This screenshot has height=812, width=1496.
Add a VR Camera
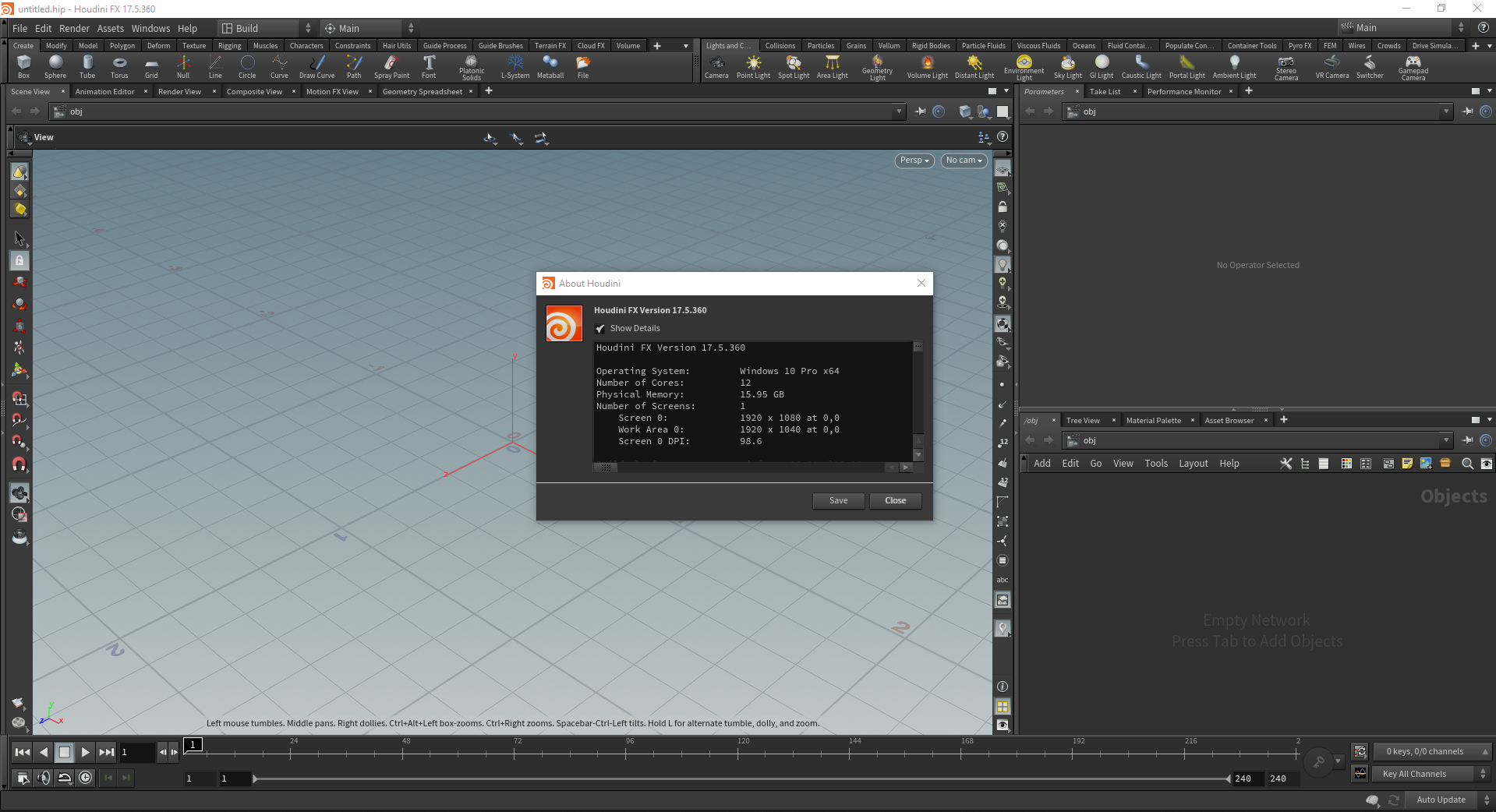tap(1332, 67)
